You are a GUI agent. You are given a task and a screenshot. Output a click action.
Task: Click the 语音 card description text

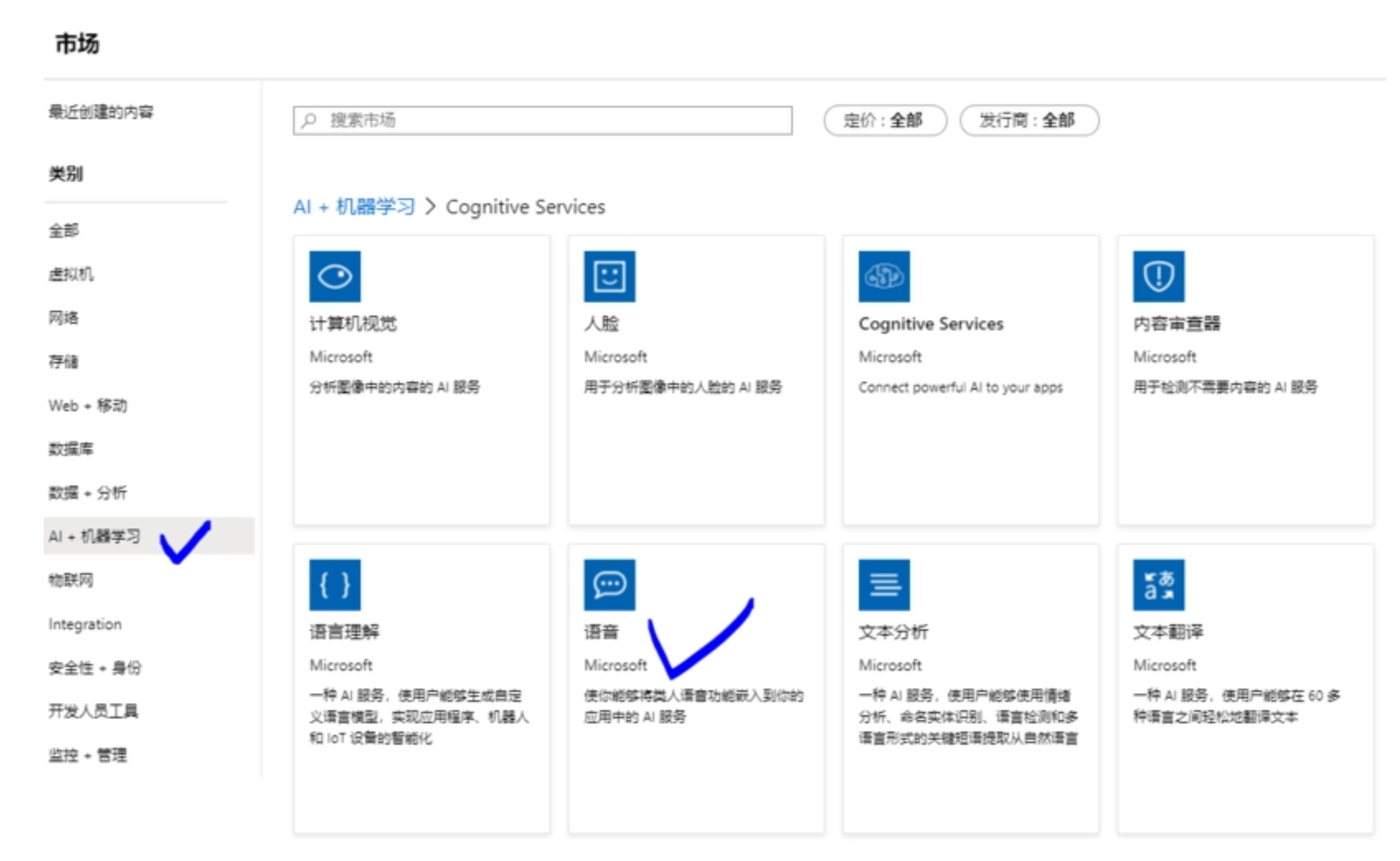coord(693,706)
